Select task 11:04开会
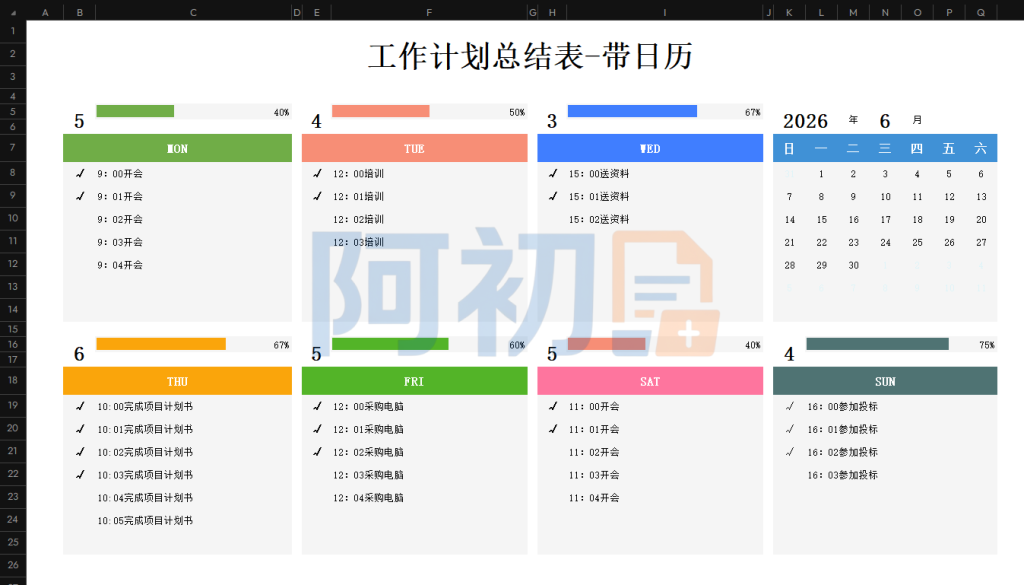The height and width of the screenshot is (585, 1024). [594, 498]
